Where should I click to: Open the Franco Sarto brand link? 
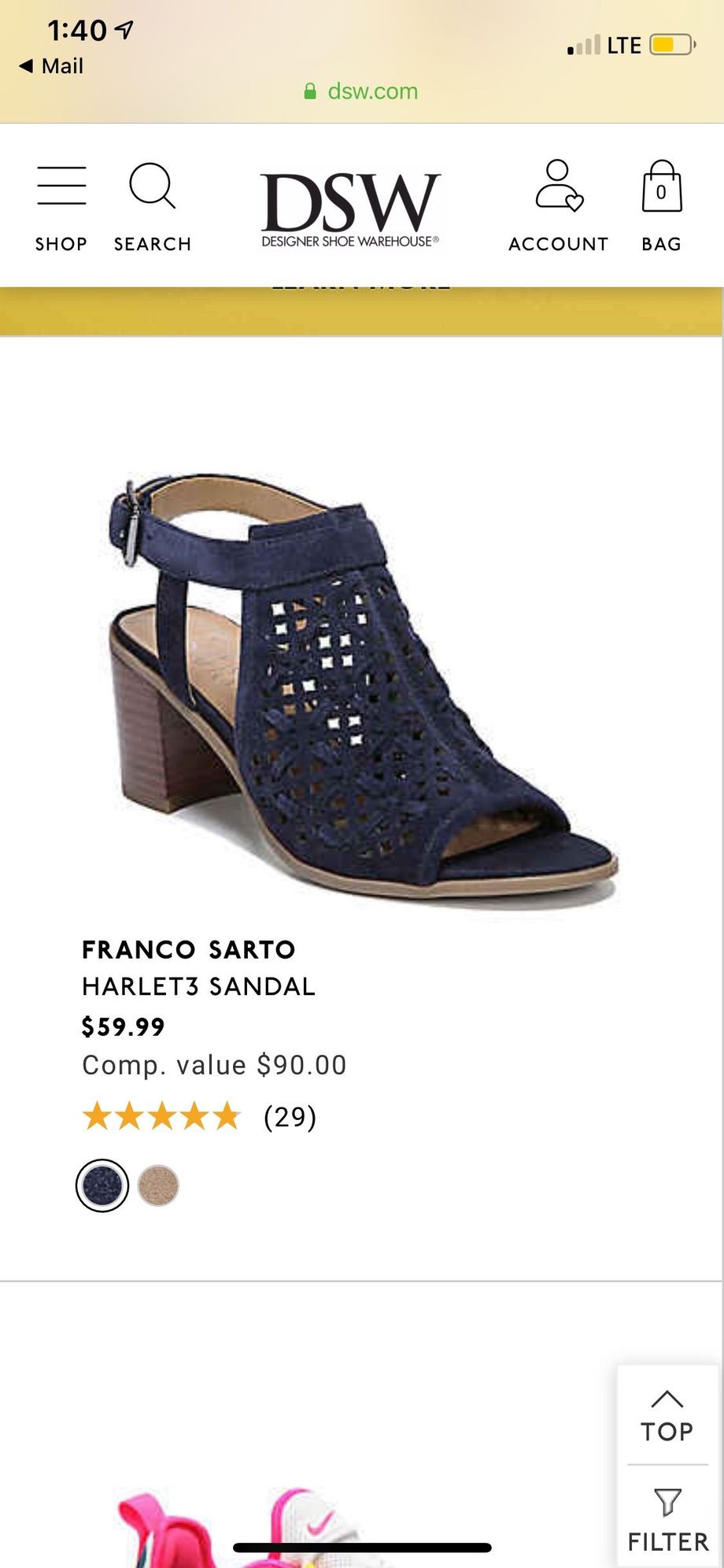pyautogui.click(x=189, y=949)
